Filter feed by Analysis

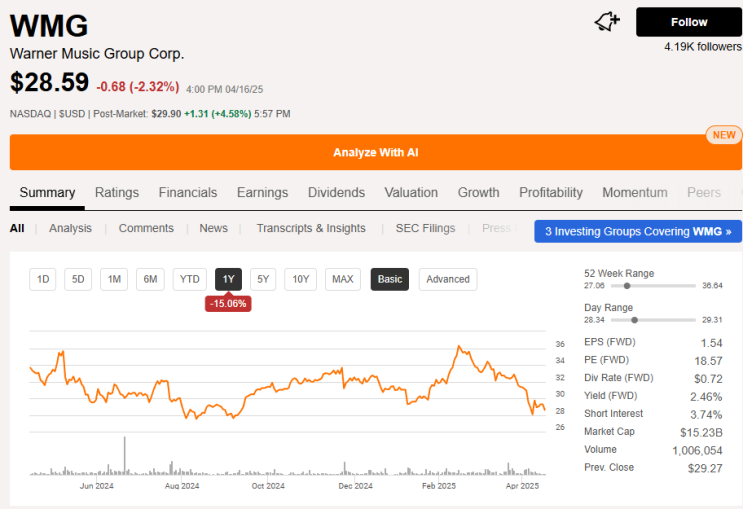[70, 228]
